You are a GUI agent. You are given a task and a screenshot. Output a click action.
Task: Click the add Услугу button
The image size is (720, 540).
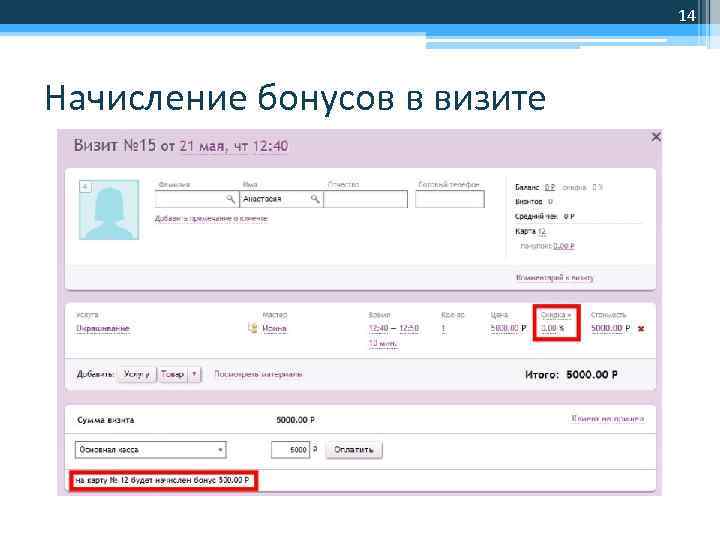pyautogui.click(x=137, y=375)
